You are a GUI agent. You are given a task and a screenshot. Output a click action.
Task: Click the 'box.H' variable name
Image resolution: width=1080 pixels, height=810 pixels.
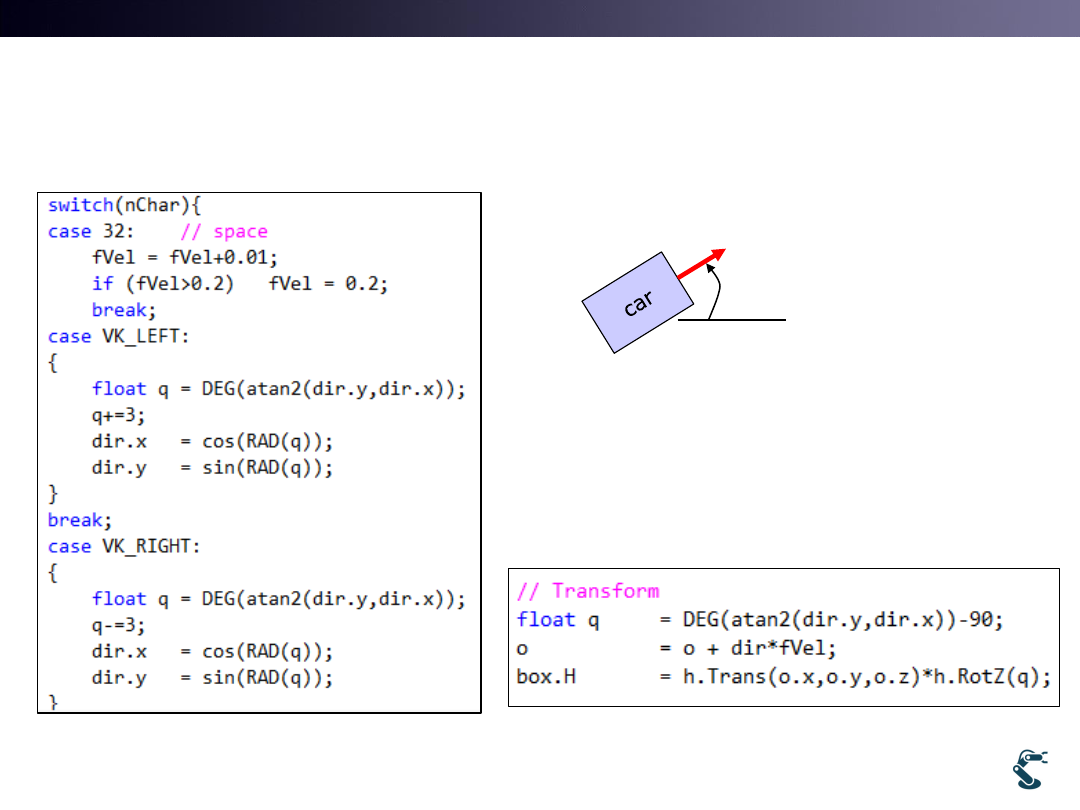point(546,676)
